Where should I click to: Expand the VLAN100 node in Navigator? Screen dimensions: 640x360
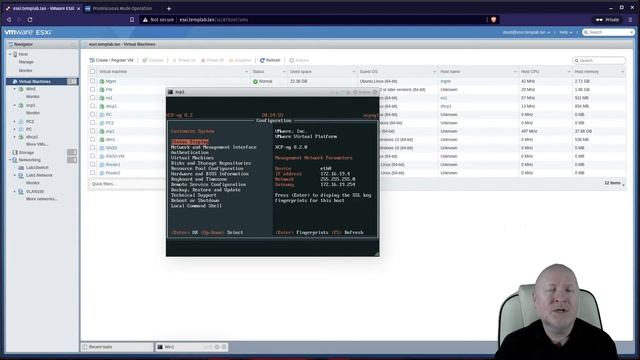coord(15,191)
